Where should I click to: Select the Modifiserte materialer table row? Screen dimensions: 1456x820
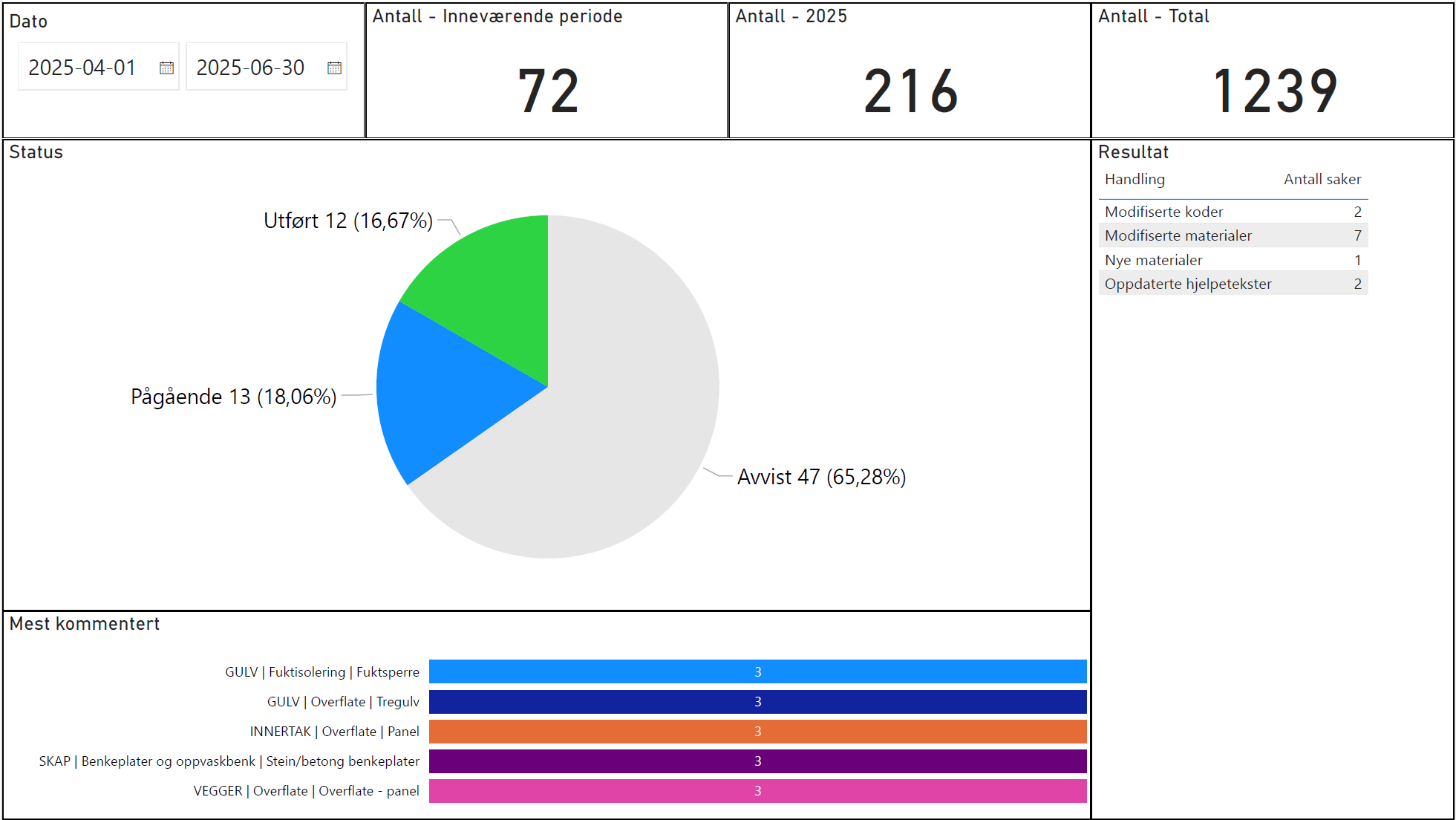[x=1178, y=235]
